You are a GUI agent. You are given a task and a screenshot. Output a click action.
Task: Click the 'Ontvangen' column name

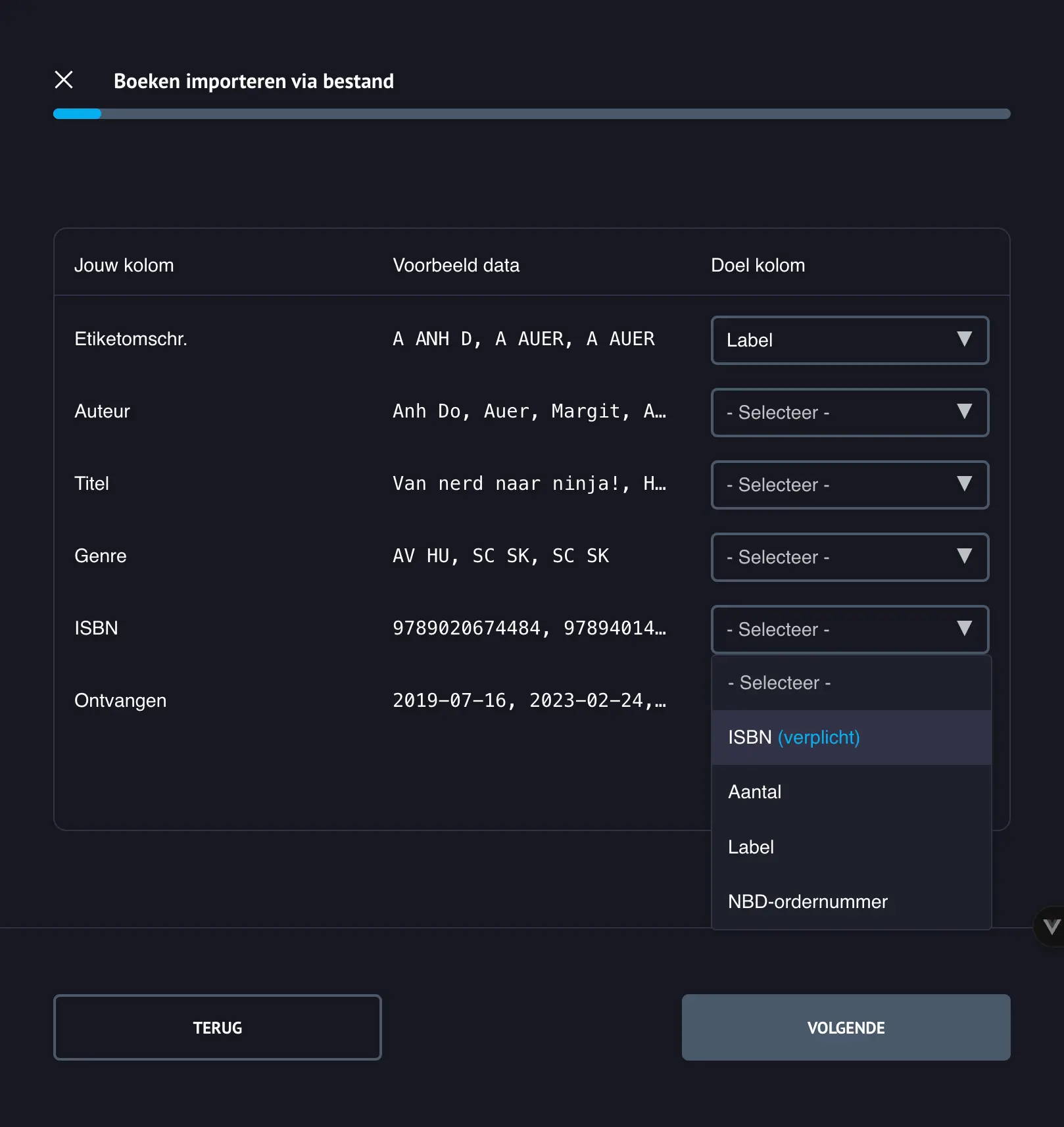[x=120, y=701]
